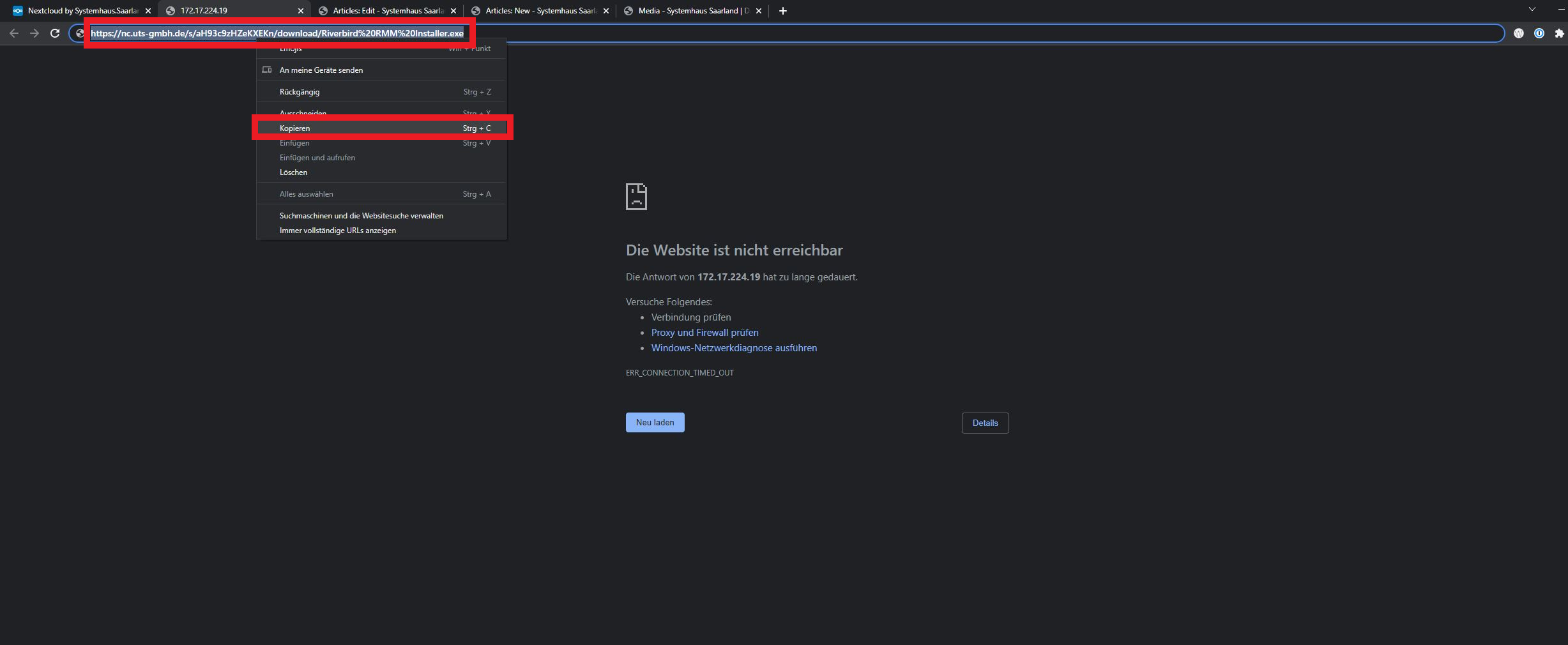Open 'Suchmaschinen und die Websitesuche verwalten'
This screenshot has width=1568, height=645.
pyautogui.click(x=362, y=216)
